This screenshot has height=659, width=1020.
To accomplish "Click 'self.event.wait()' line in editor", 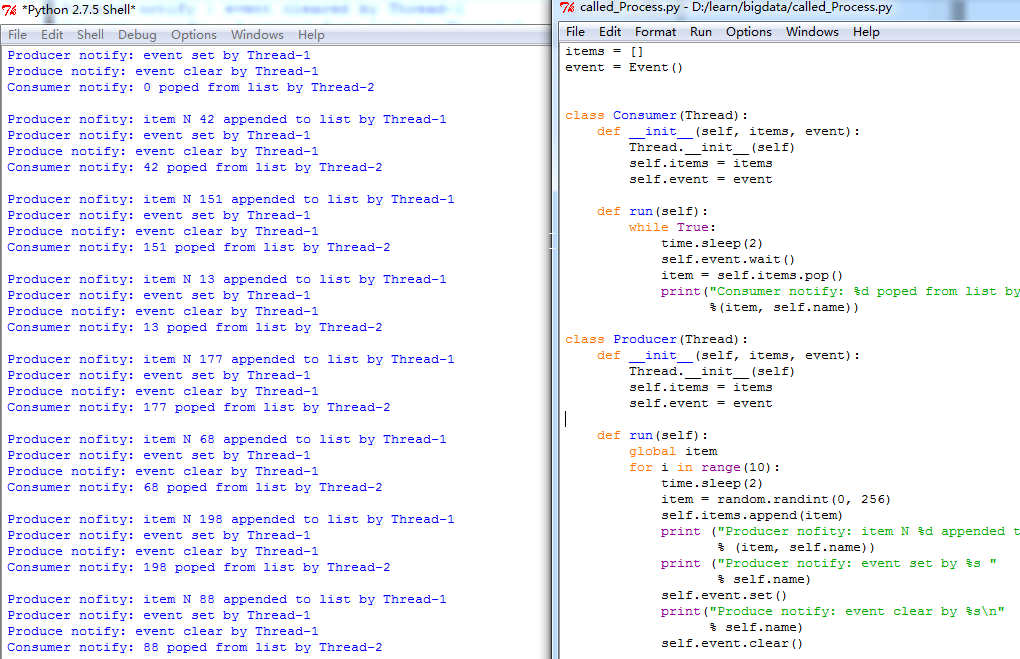I will tap(728, 259).
